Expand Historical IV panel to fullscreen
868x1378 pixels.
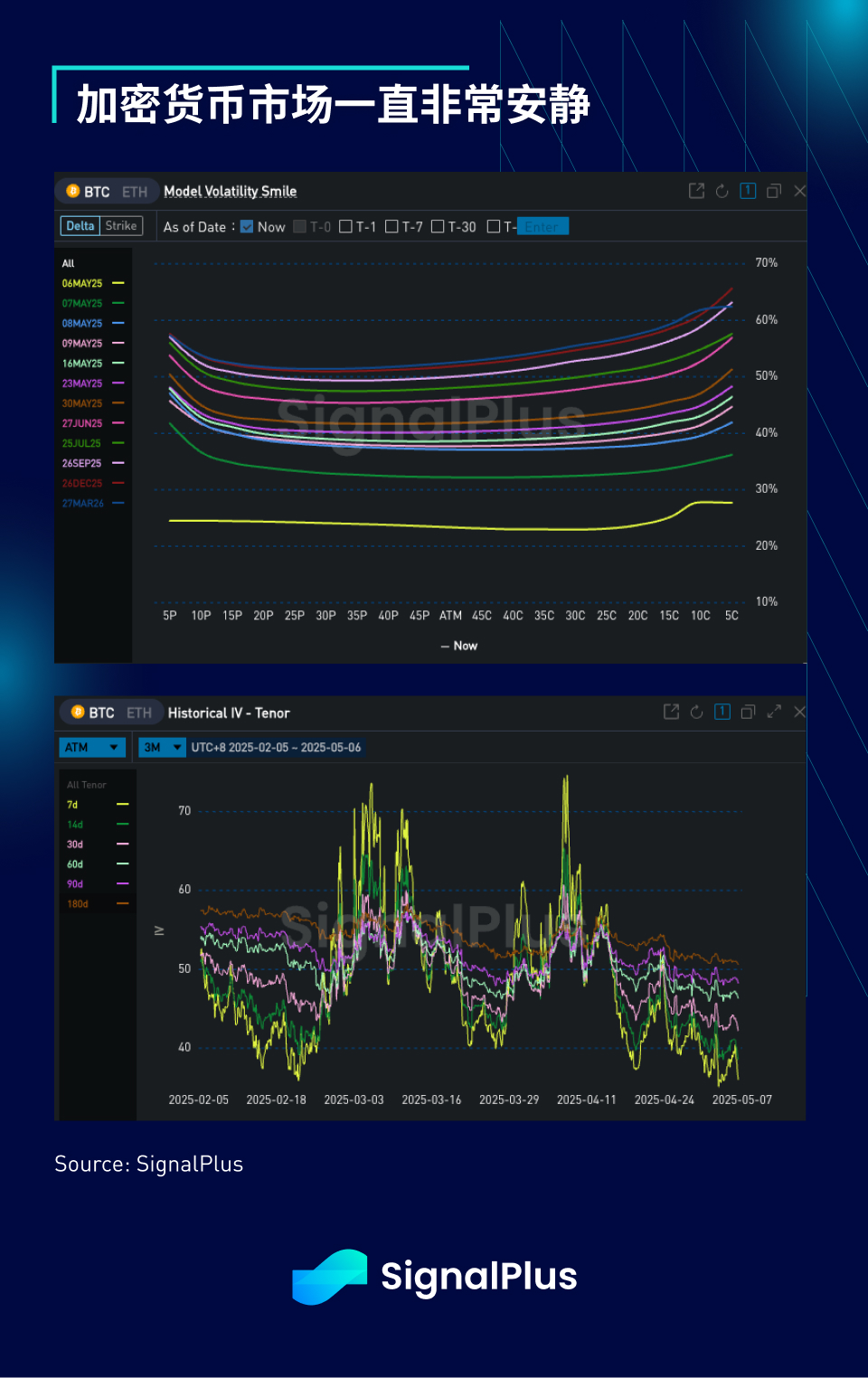pyautogui.click(x=774, y=712)
